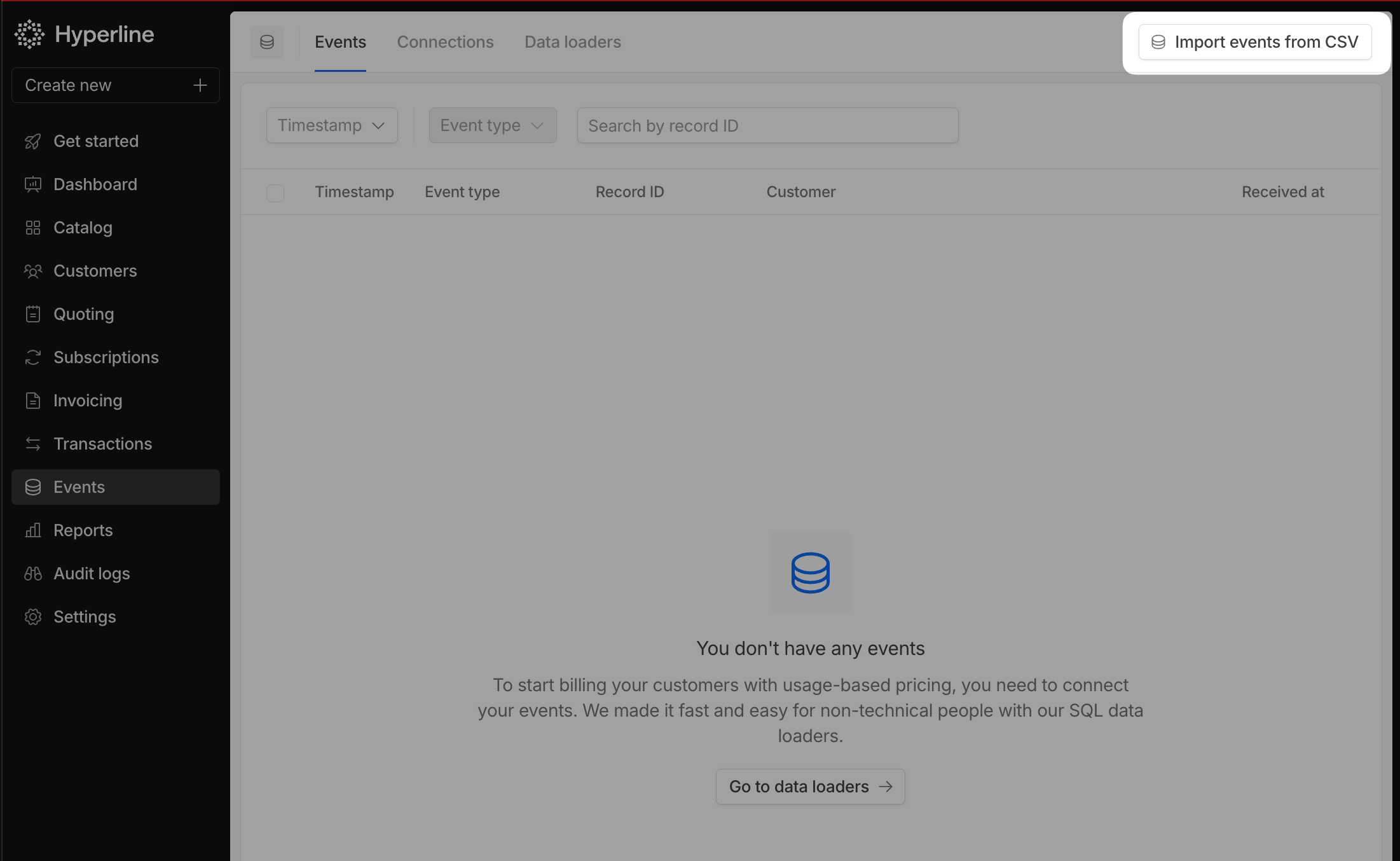This screenshot has width=1400, height=861.
Task: Expand the Timestamp filter dropdown
Action: (x=332, y=125)
